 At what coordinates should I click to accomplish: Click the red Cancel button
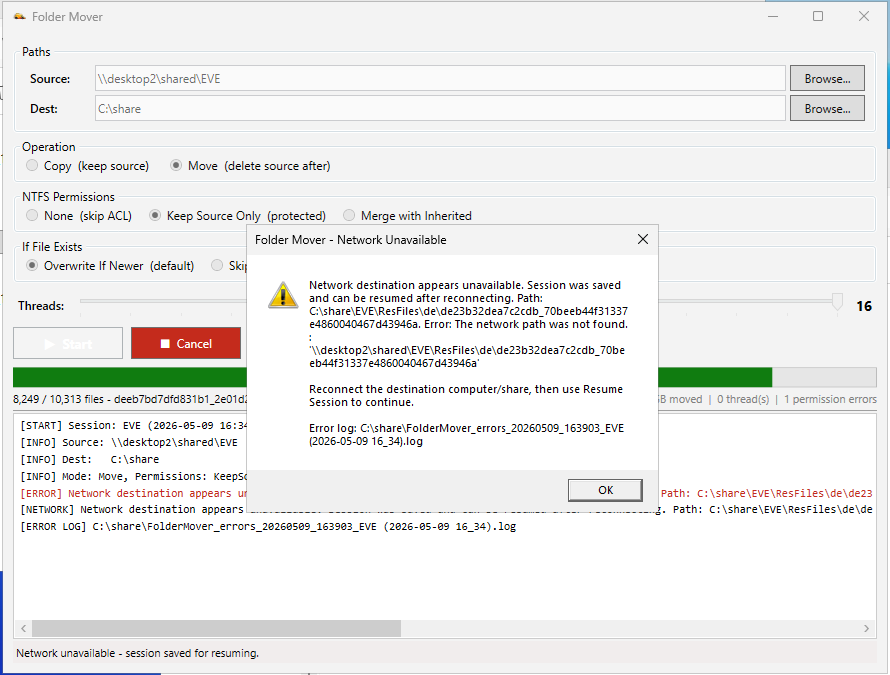pyautogui.click(x=186, y=343)
